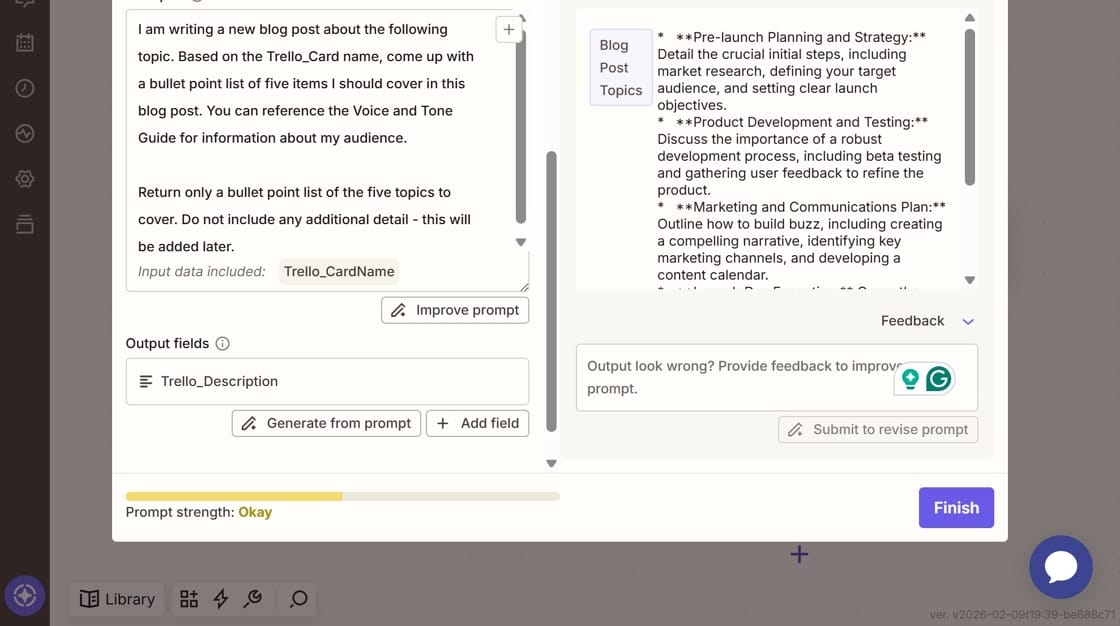Screen dimensions: 1120x626
Task: Select the add-block icon next to Library
Action: (189, 598)
